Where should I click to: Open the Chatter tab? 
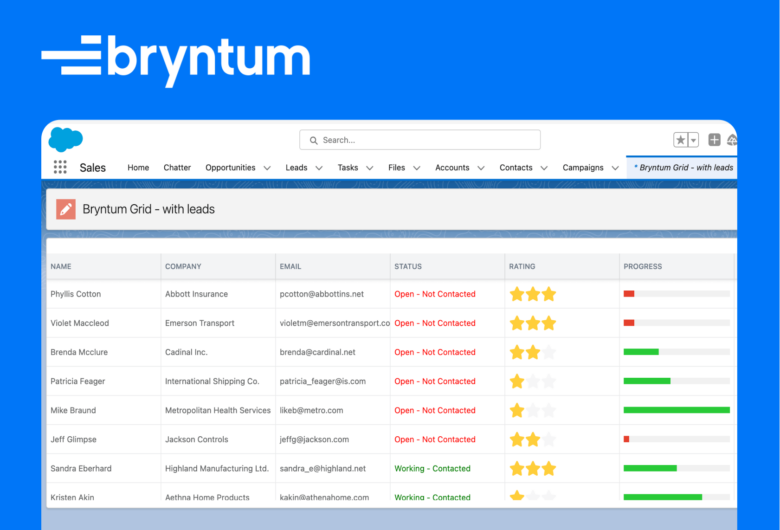click(177, 168)
